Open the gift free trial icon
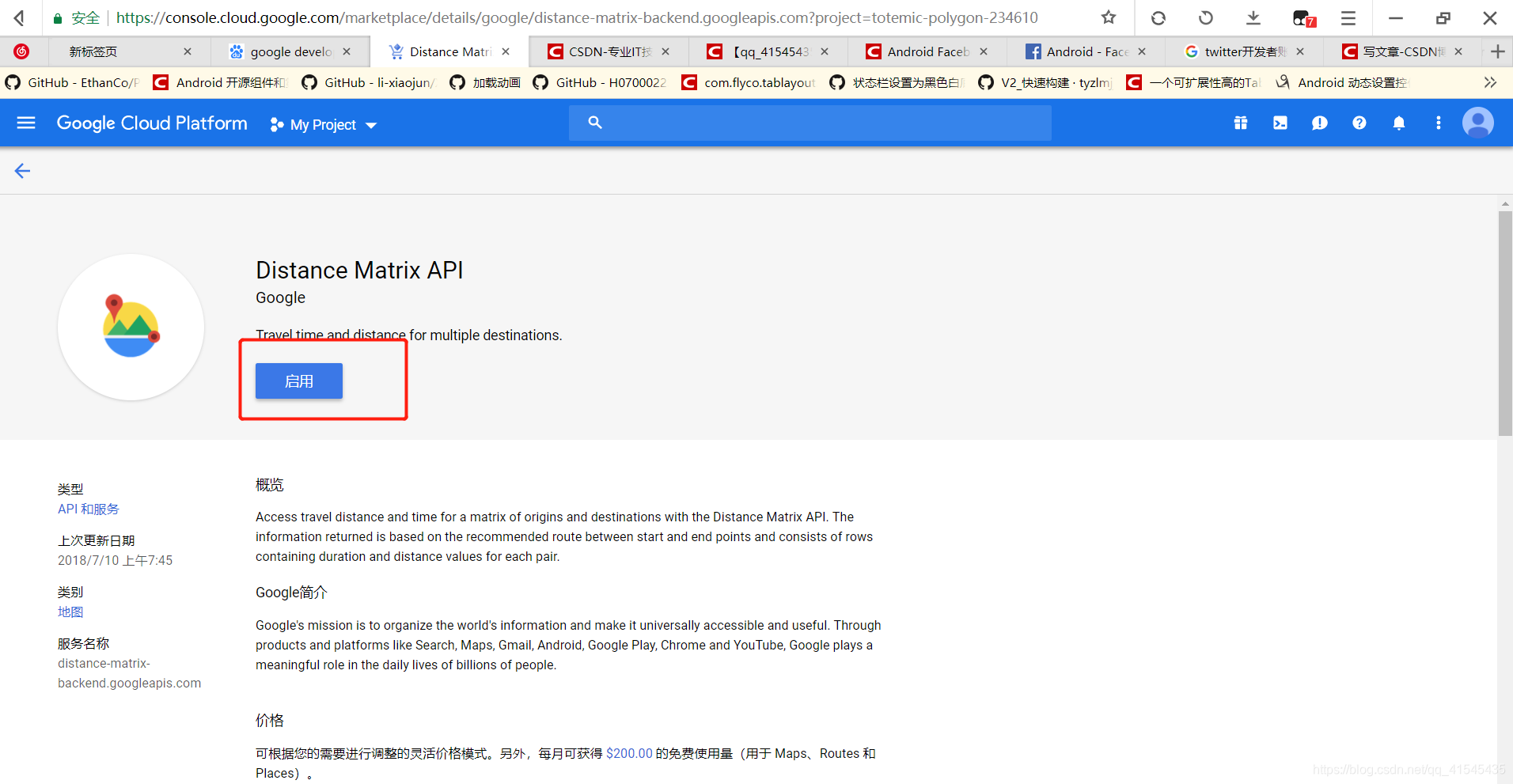The height and width of the screenshot is (784, 1513). (1241, 123)
